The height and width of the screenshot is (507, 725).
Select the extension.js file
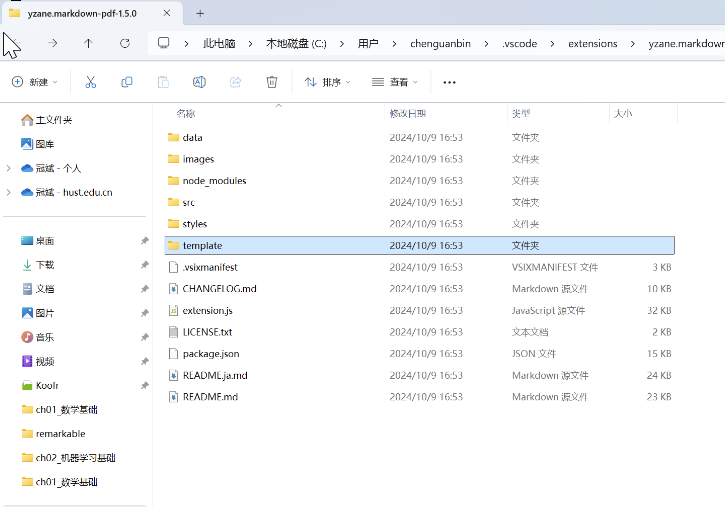point(419,311)
